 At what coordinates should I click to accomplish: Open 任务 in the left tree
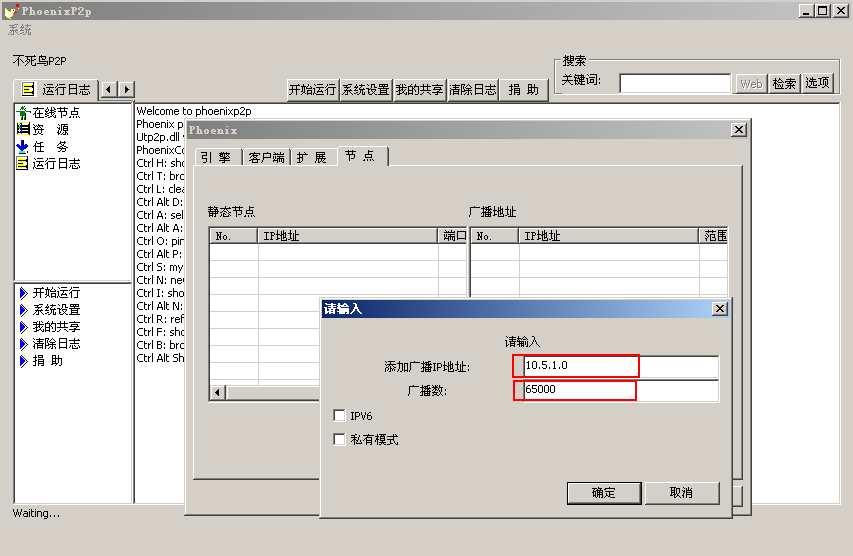click(44, 146)
